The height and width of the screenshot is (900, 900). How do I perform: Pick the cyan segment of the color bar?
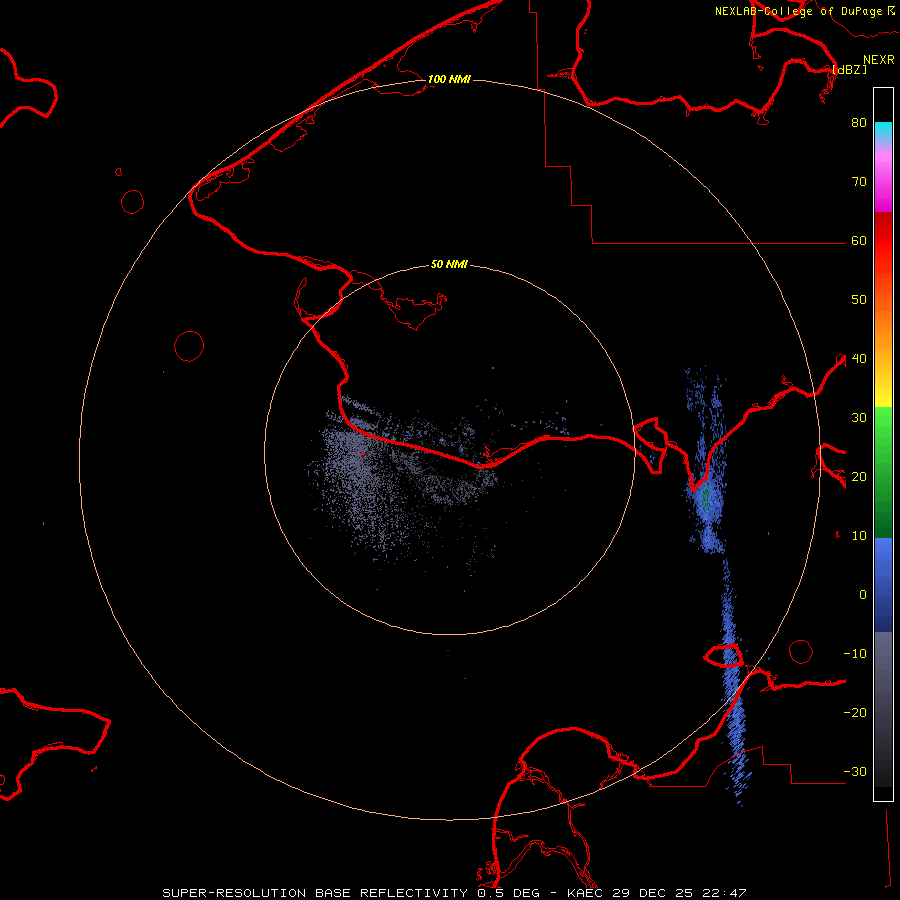883,130
